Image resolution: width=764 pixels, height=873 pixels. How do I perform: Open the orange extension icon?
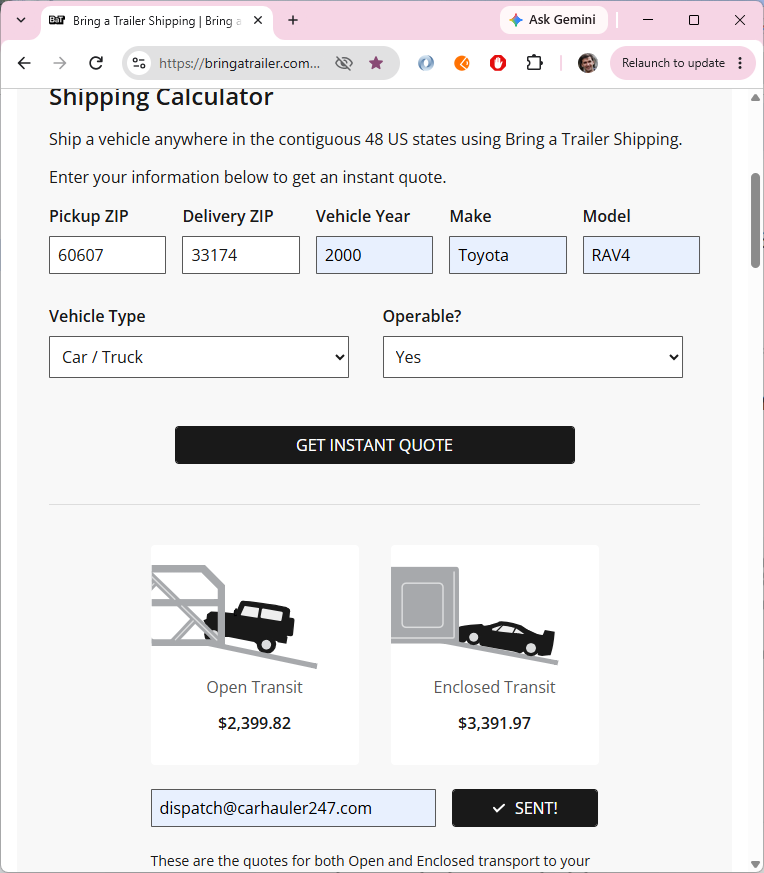(x=462, y=63)
